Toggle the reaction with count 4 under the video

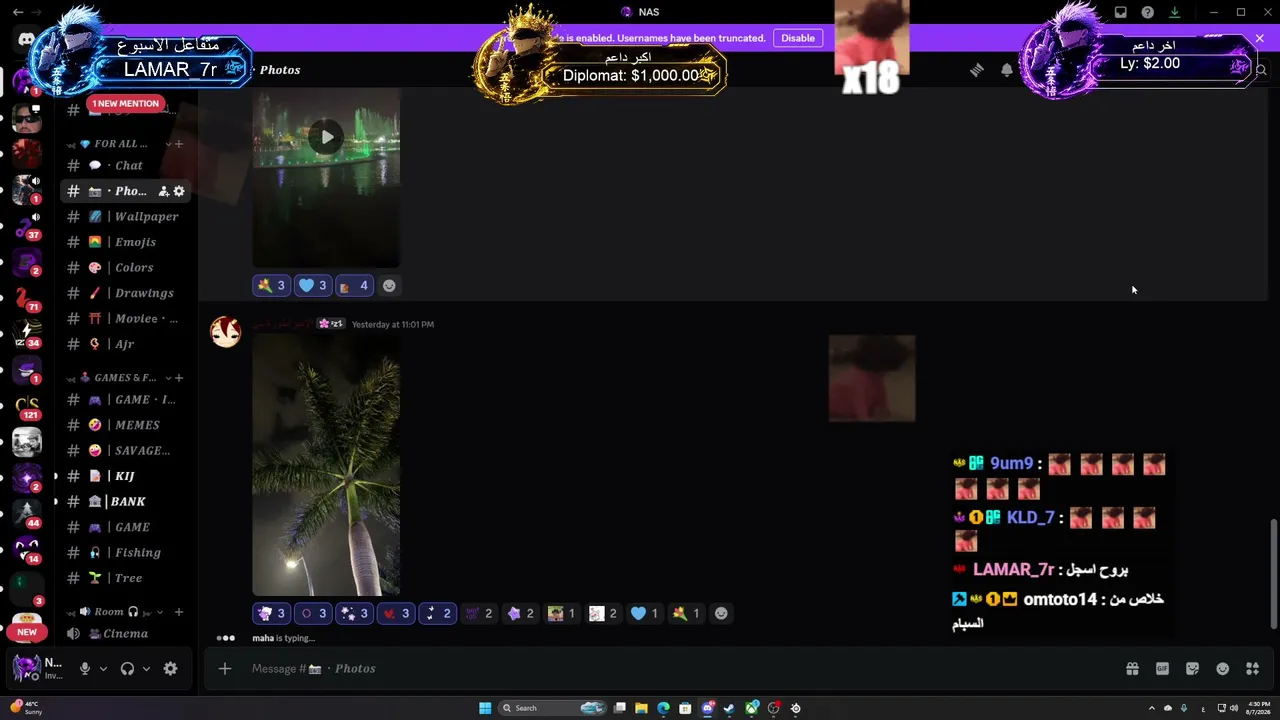[355, 286]
